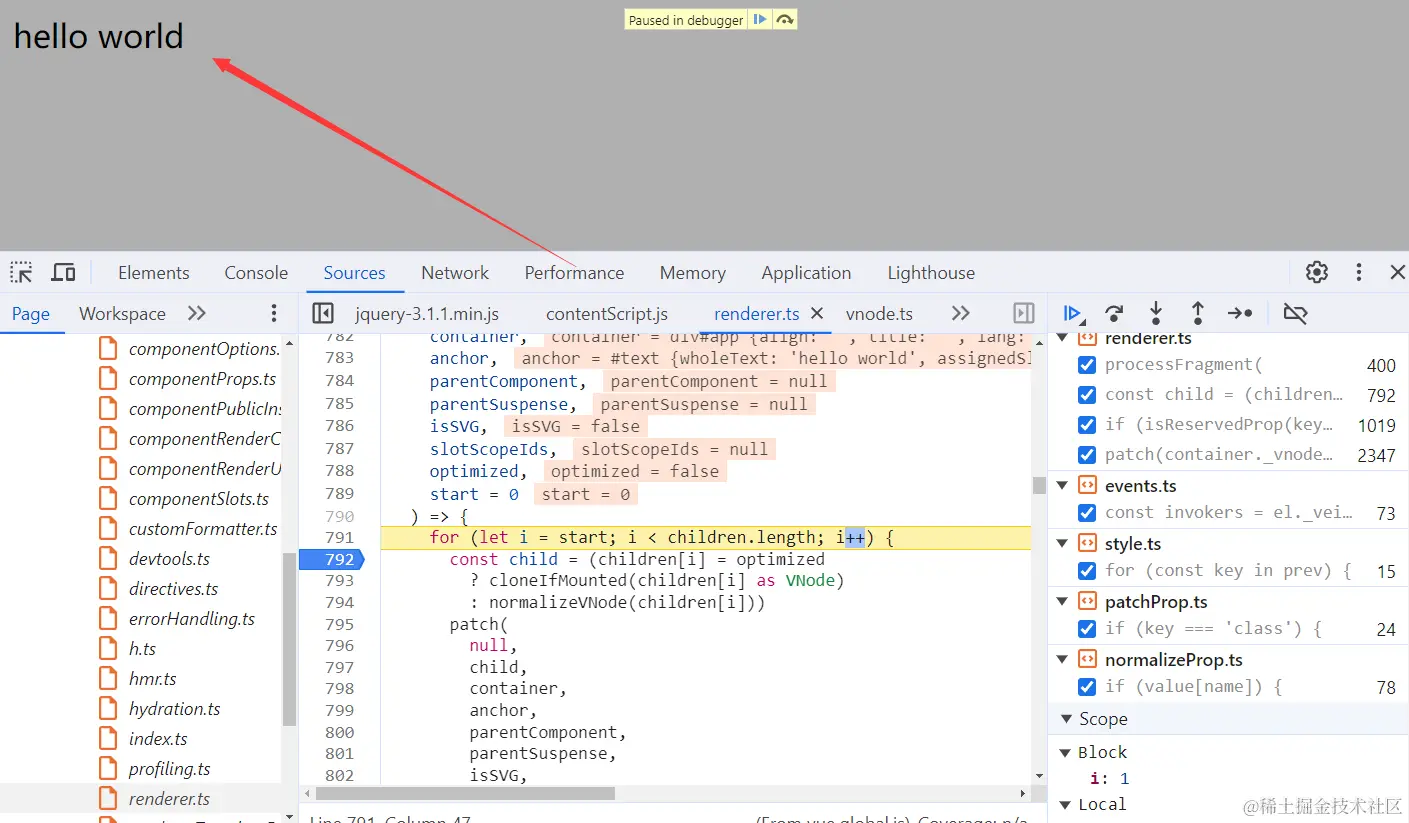Switch to the Elements tab
The height and width of the screenshot is (823, 1409).
(x=153, y=272)
